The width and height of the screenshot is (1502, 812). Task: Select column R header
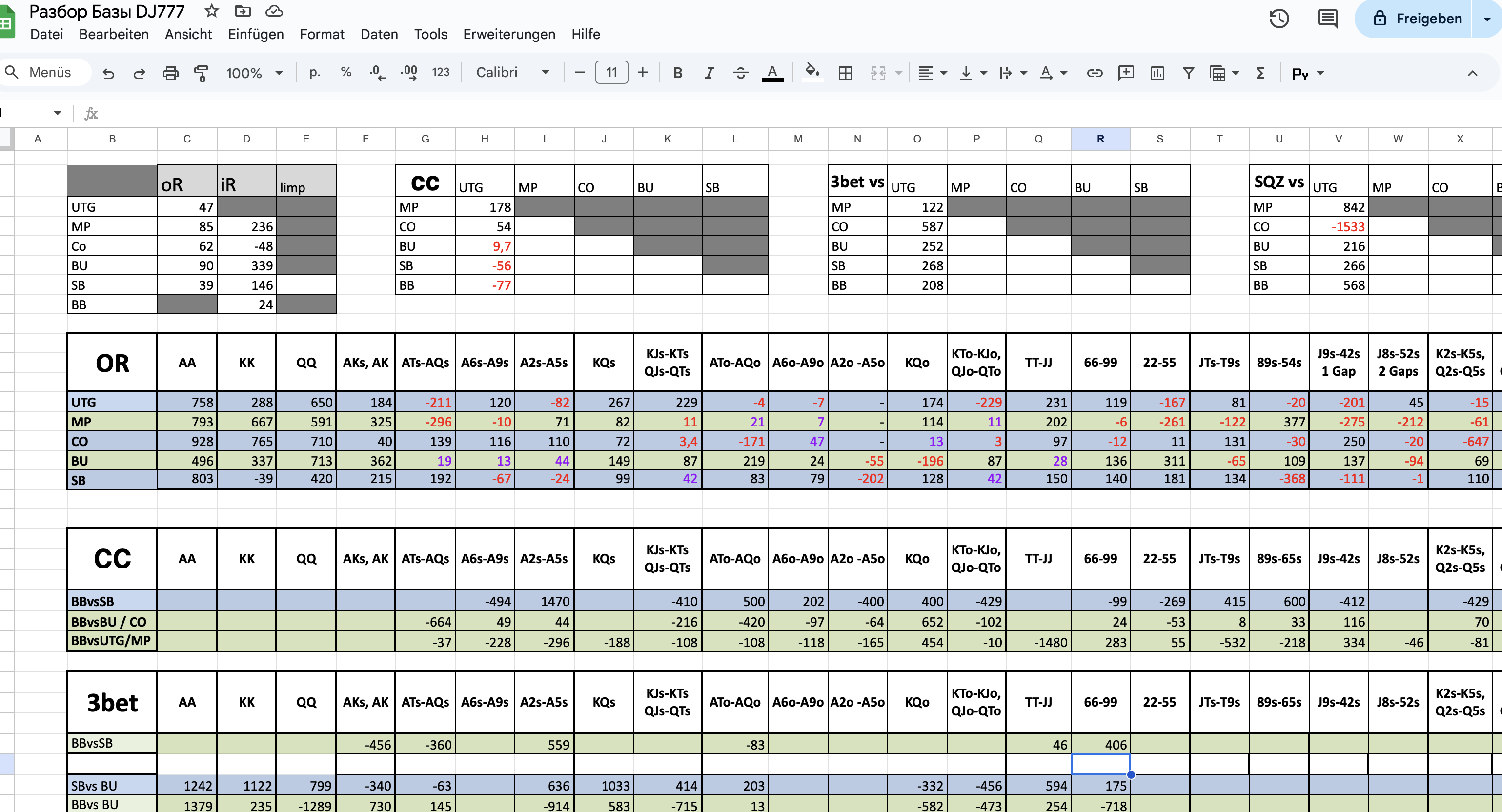click(1100, 139)
